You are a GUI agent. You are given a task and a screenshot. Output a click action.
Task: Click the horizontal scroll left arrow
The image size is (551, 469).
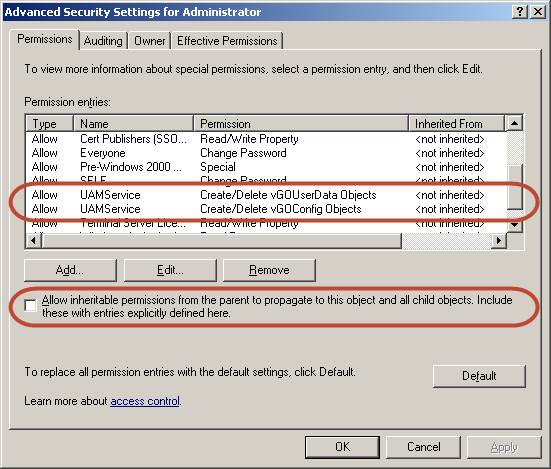click(33, 241)
